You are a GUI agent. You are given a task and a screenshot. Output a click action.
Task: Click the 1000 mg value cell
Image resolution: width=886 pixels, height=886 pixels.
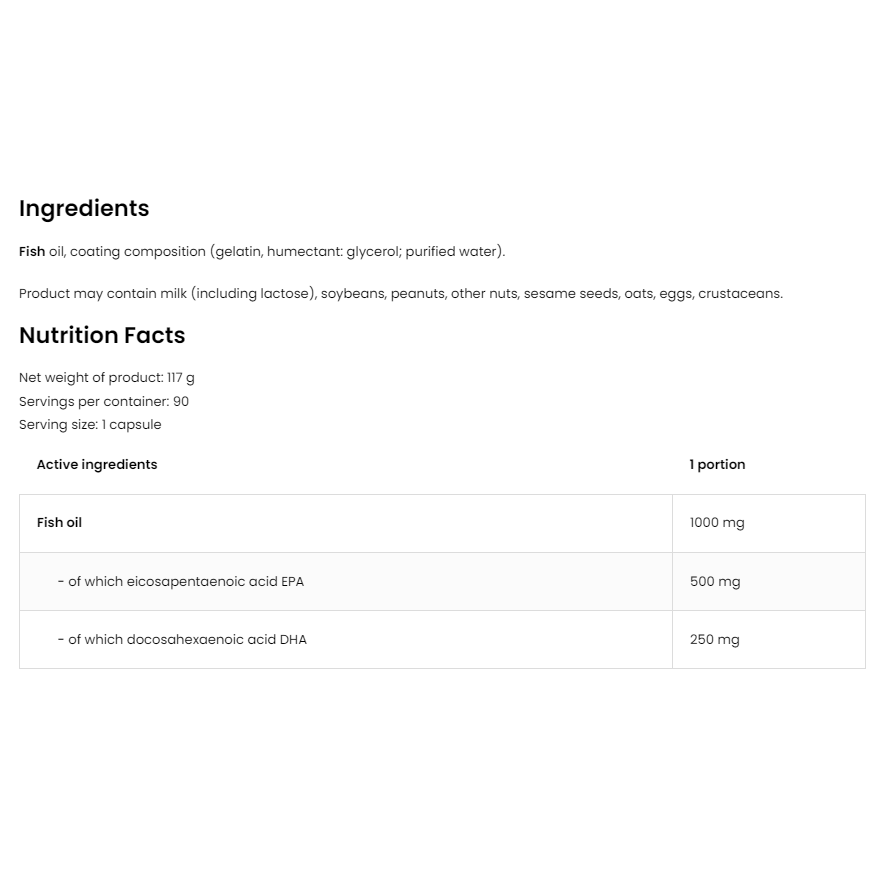[x=768, y=524]
